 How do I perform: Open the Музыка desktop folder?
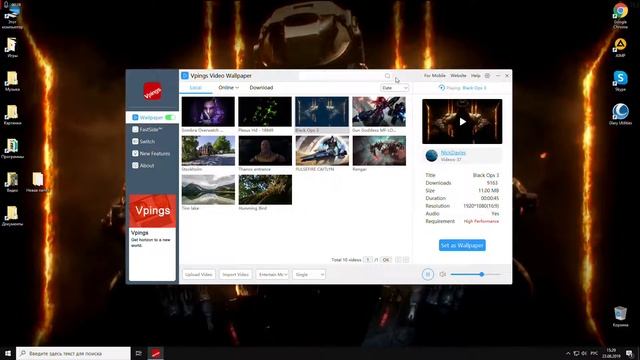tap(12, 81)
